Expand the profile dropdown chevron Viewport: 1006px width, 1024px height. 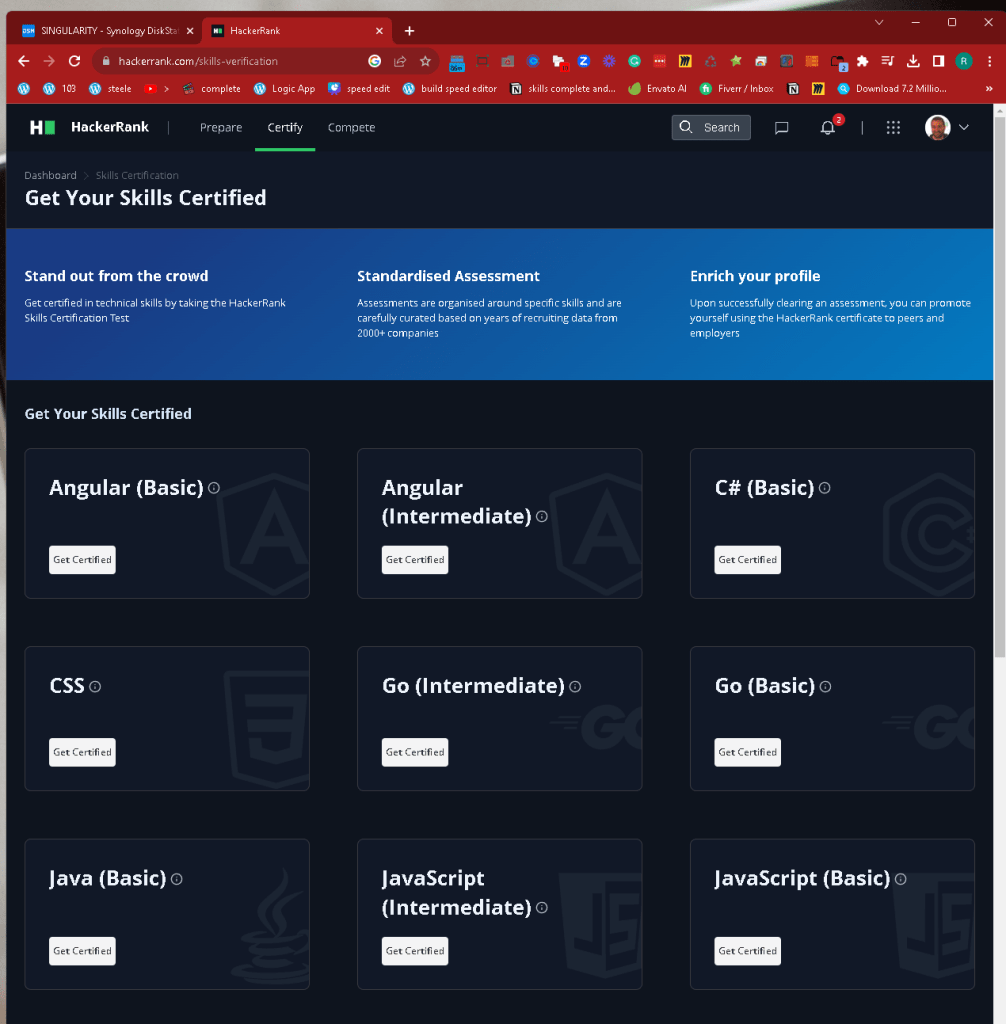[964, 127]
